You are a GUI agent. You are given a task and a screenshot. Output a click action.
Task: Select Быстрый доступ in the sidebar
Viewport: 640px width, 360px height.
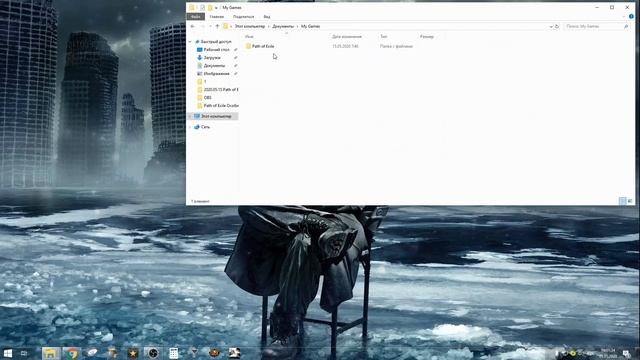(x=213, y=42)
